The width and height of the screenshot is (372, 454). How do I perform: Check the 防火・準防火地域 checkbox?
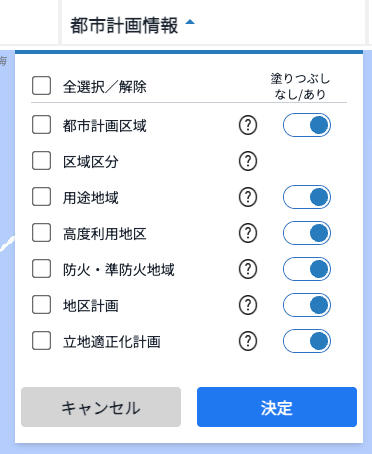pyautogui.click(x=41, y=268)
